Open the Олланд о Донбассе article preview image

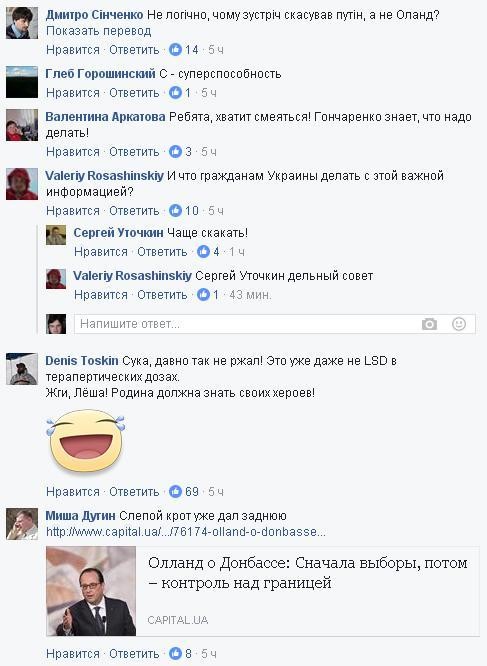[x=91, y=591]
